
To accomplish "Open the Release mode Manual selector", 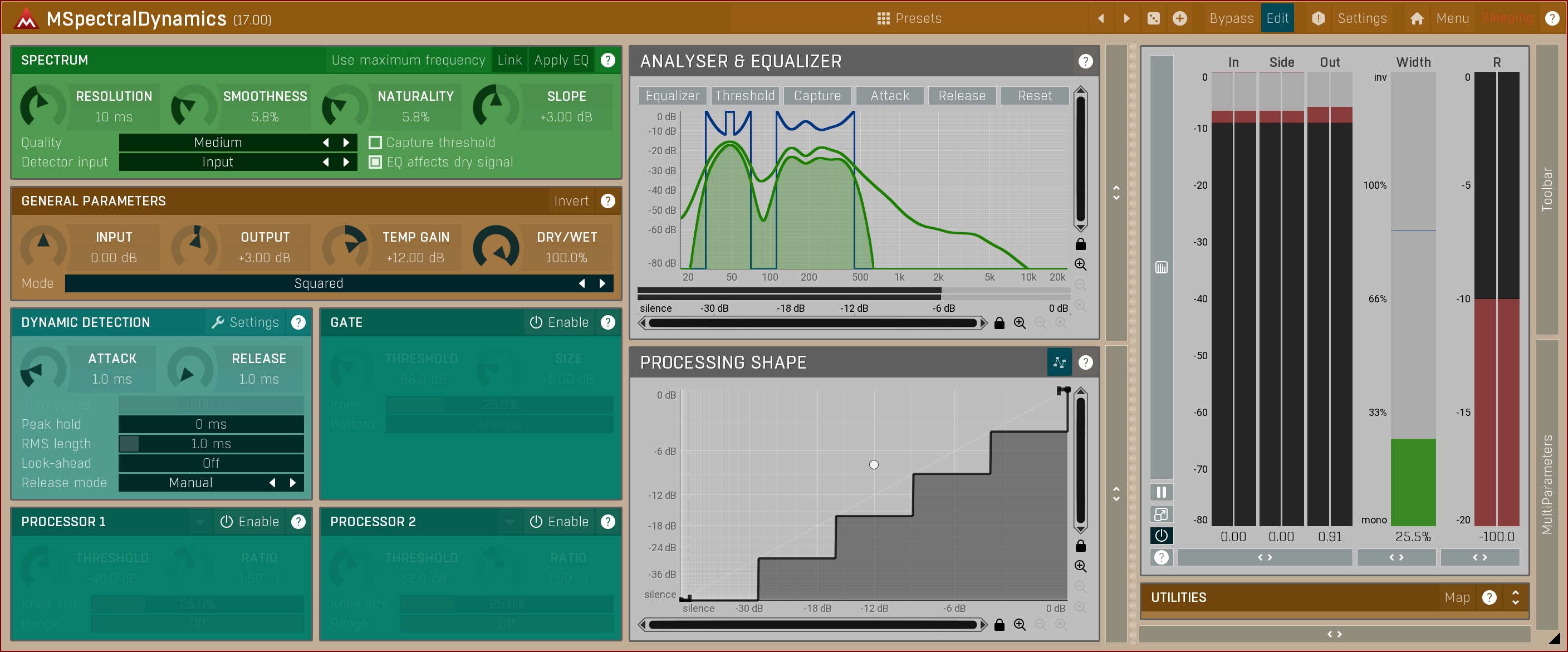I will (x=191, y=483).
